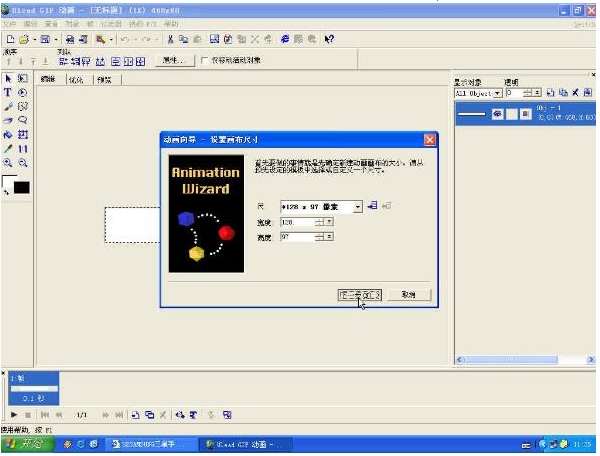Click the New document toolbar icon
This screenshot has height=456, width=600.
click(x=10, y=39)
